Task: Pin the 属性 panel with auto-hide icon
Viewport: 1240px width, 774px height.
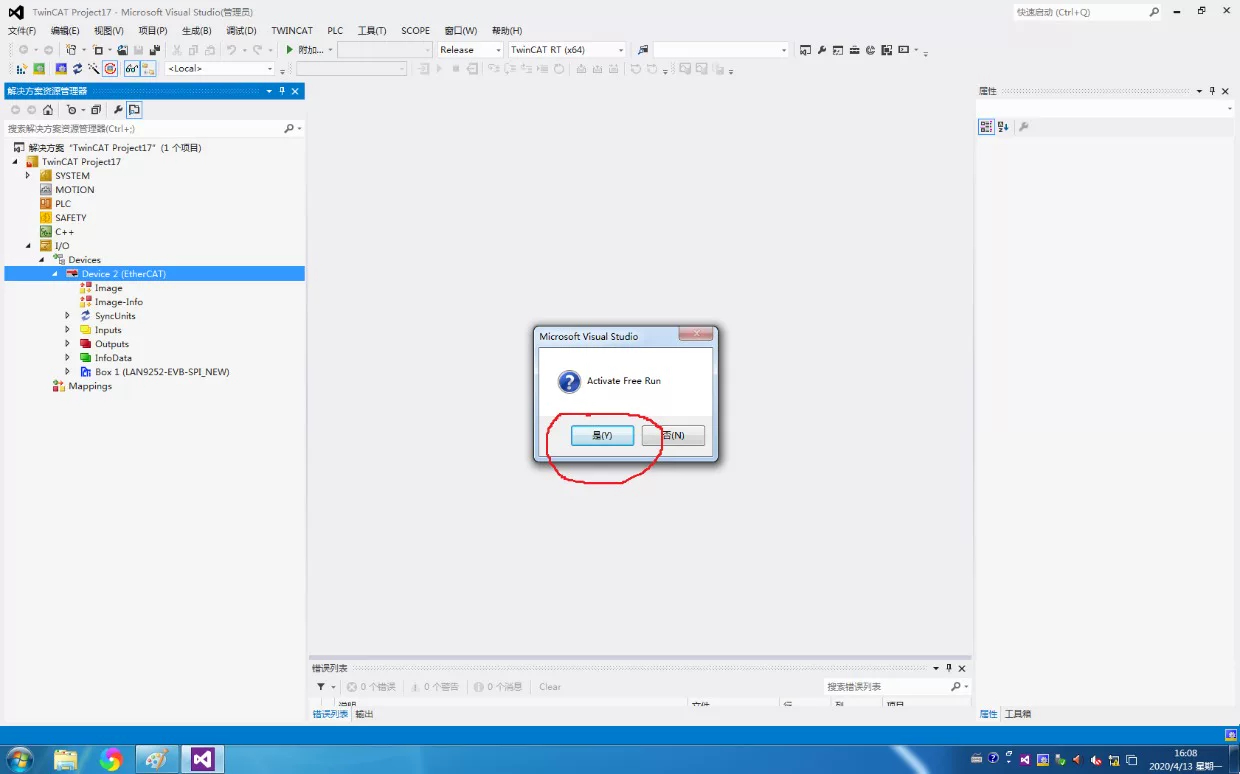Action: (1212, 91)
